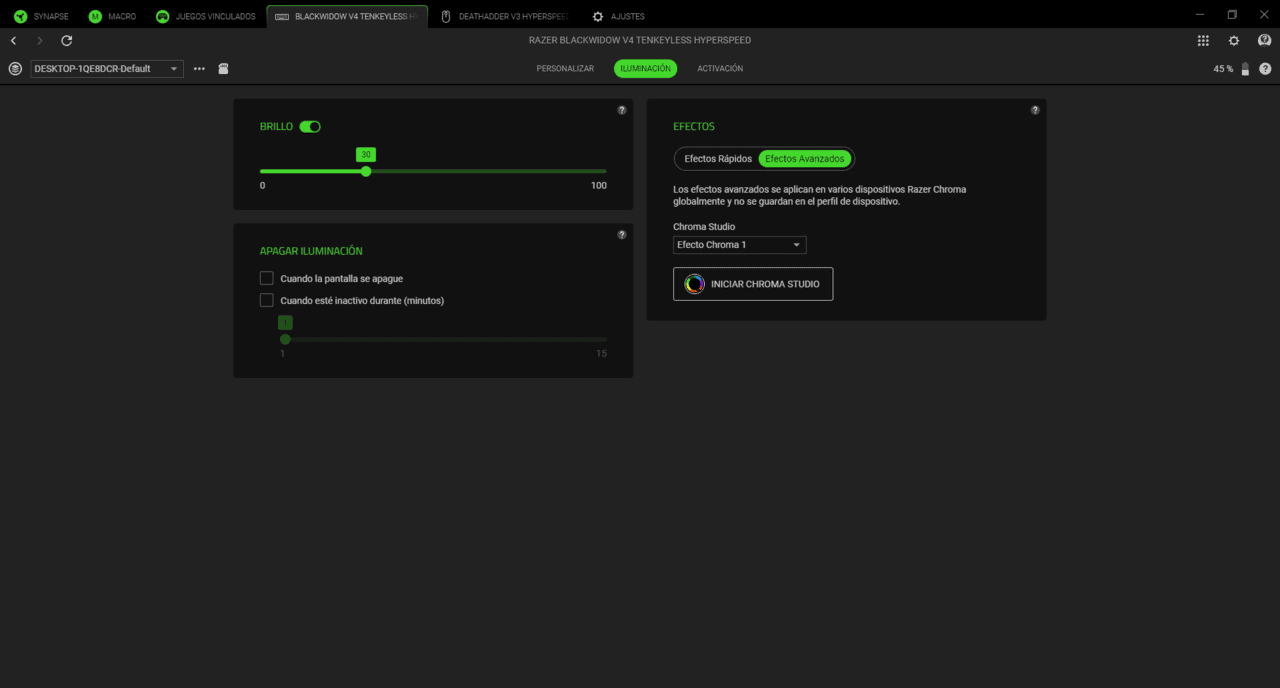Switch to the Personalizar section
This screenshot has height=688, width=1280.
[x=565, y=69]
